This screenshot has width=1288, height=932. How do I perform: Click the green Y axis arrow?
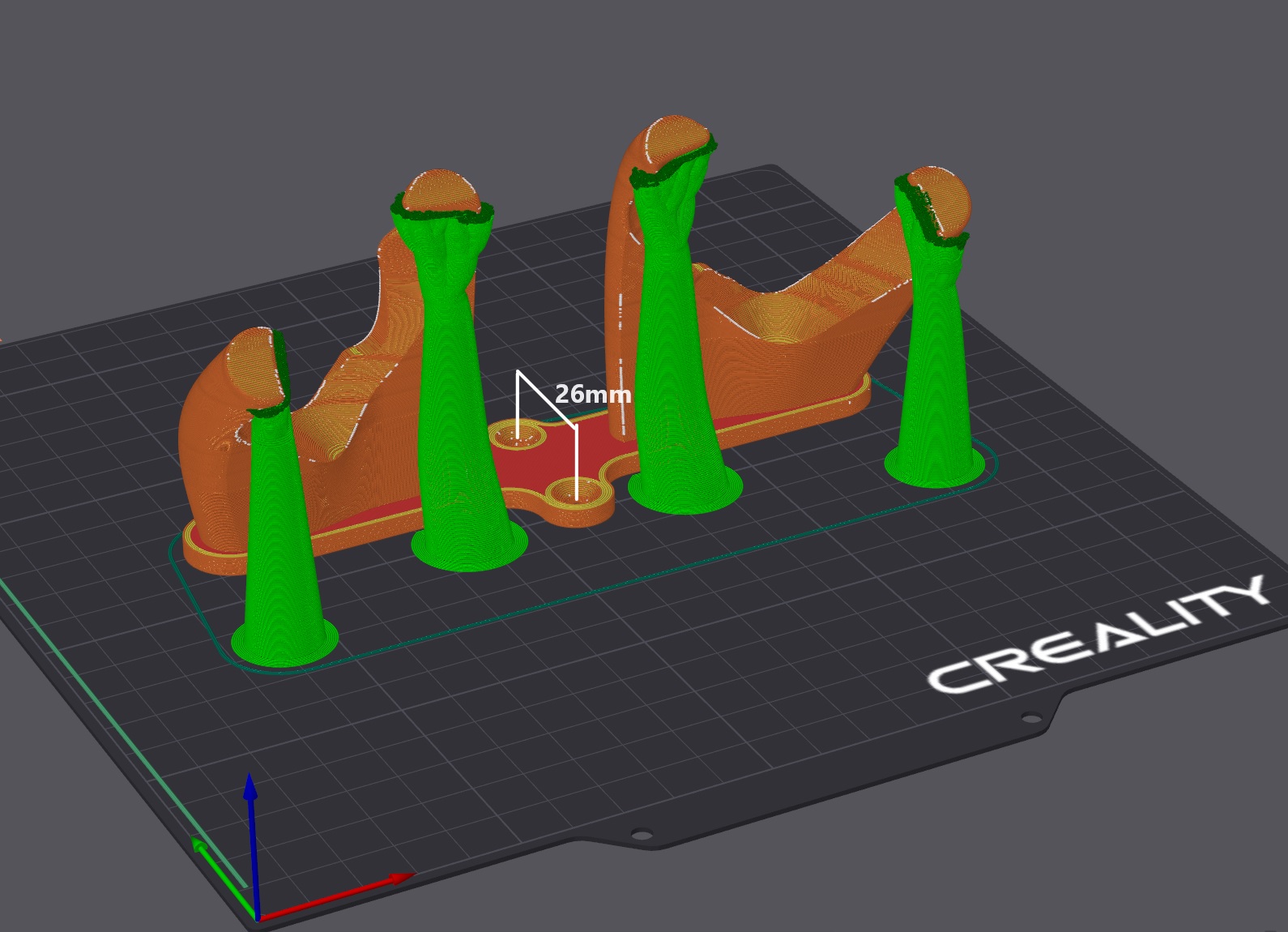pyautogui.click(x=224, y=879)
